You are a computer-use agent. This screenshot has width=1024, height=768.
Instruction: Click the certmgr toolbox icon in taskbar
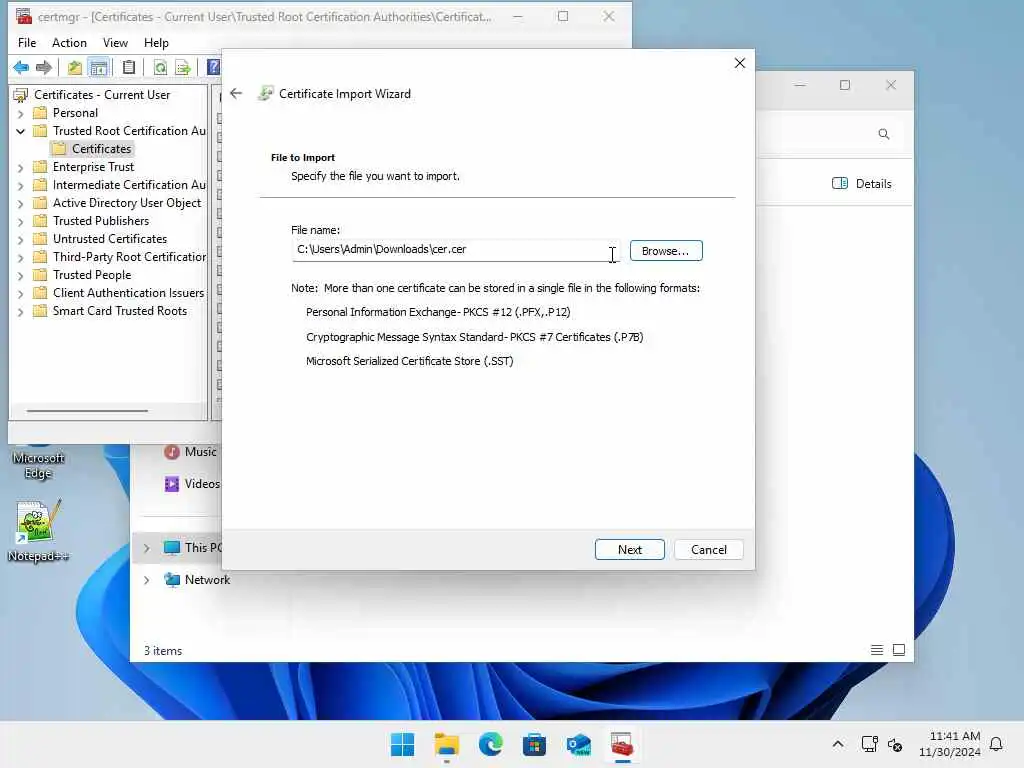(x=622, y=744)
